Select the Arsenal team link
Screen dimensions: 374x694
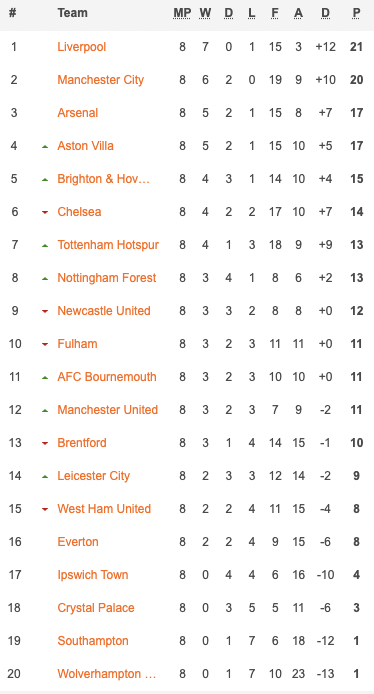(77, 112)
